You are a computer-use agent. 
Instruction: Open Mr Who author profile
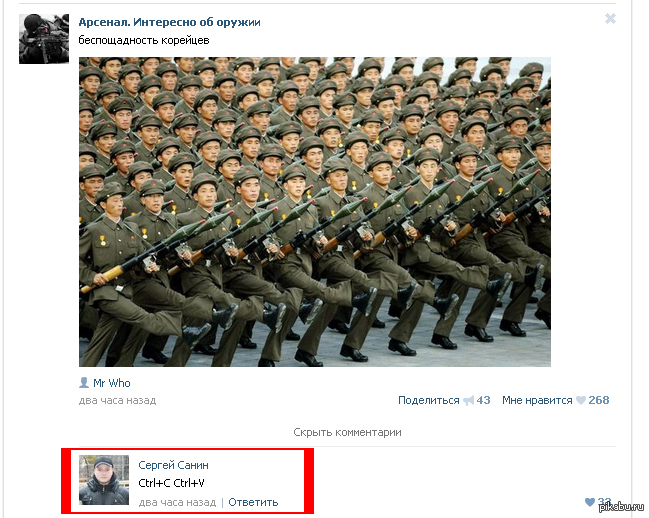click(x=112, y=383)
